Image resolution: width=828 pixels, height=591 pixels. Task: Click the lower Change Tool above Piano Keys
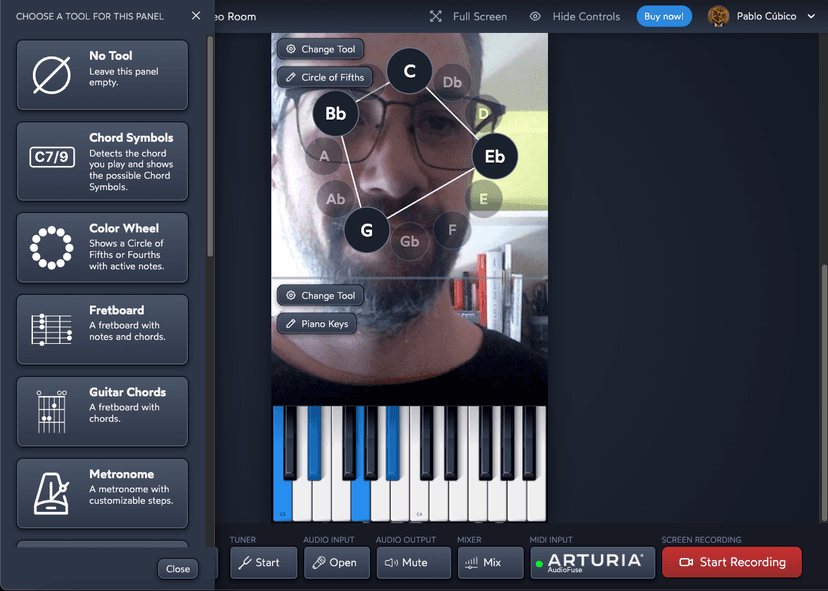(319, 296)
